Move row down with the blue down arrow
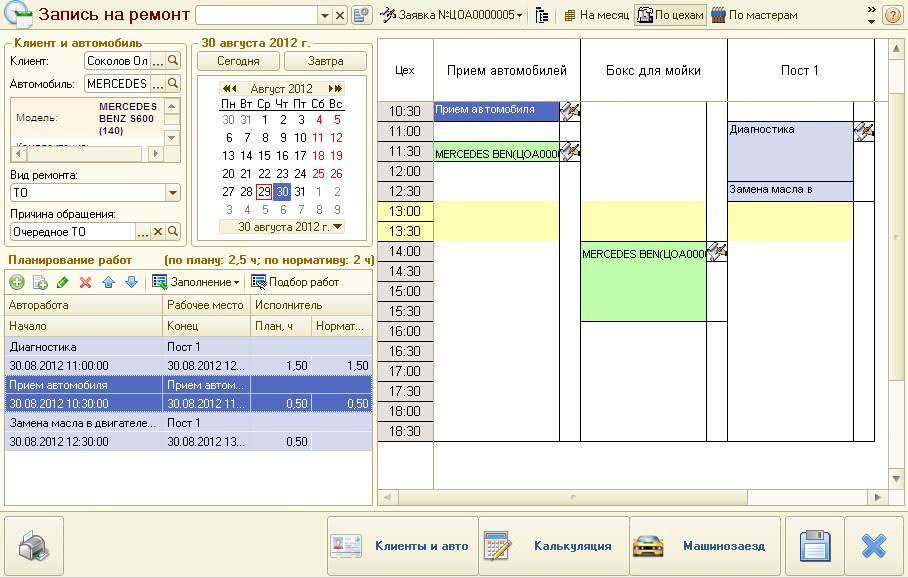Image resolution: width=908 pixels, height=578 pixels. click(x=131, y=283)
